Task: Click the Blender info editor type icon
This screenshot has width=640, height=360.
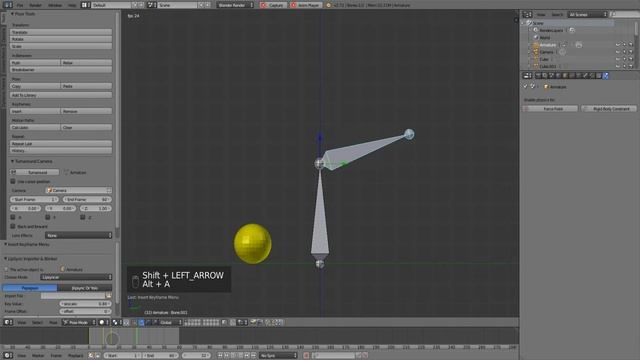Action: (7, 5)
